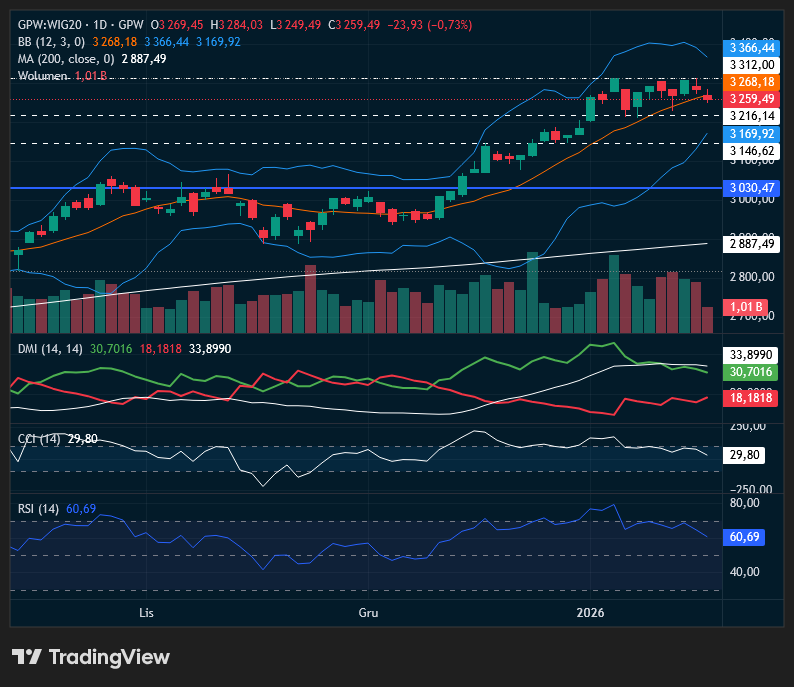Click the Gru label on time axis
Image resolution: width=794 pixels, height=687 pixels.
click(369, 609)
